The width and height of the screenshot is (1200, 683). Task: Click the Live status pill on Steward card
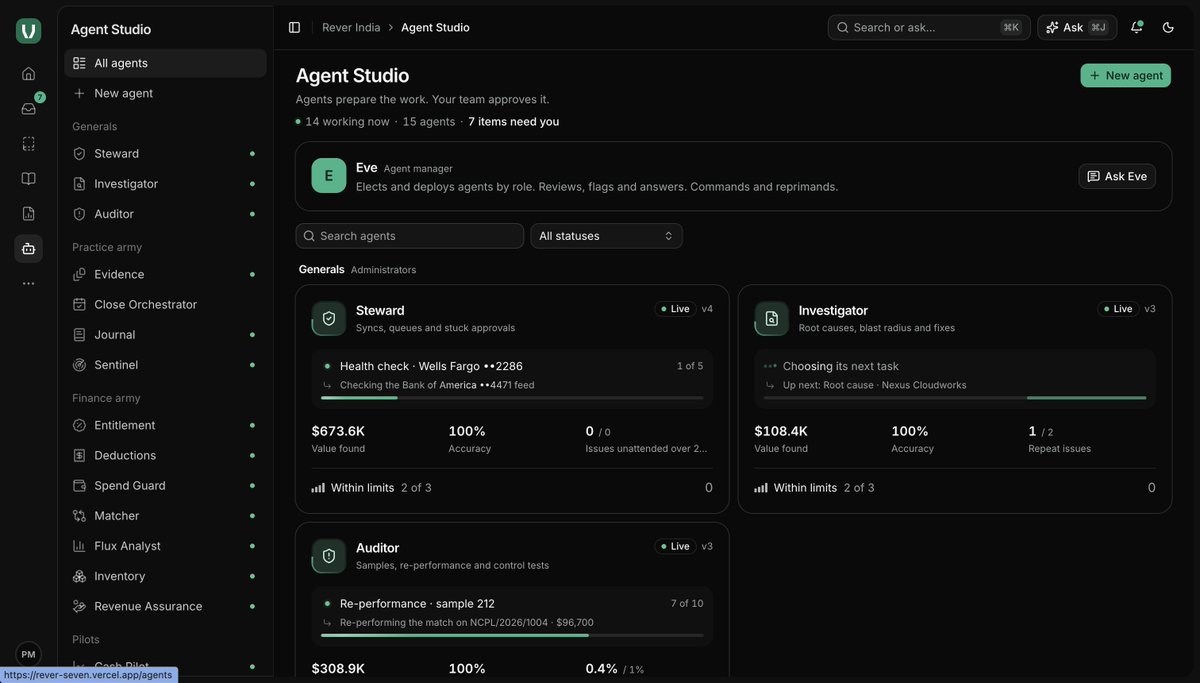tap(675, 309)
